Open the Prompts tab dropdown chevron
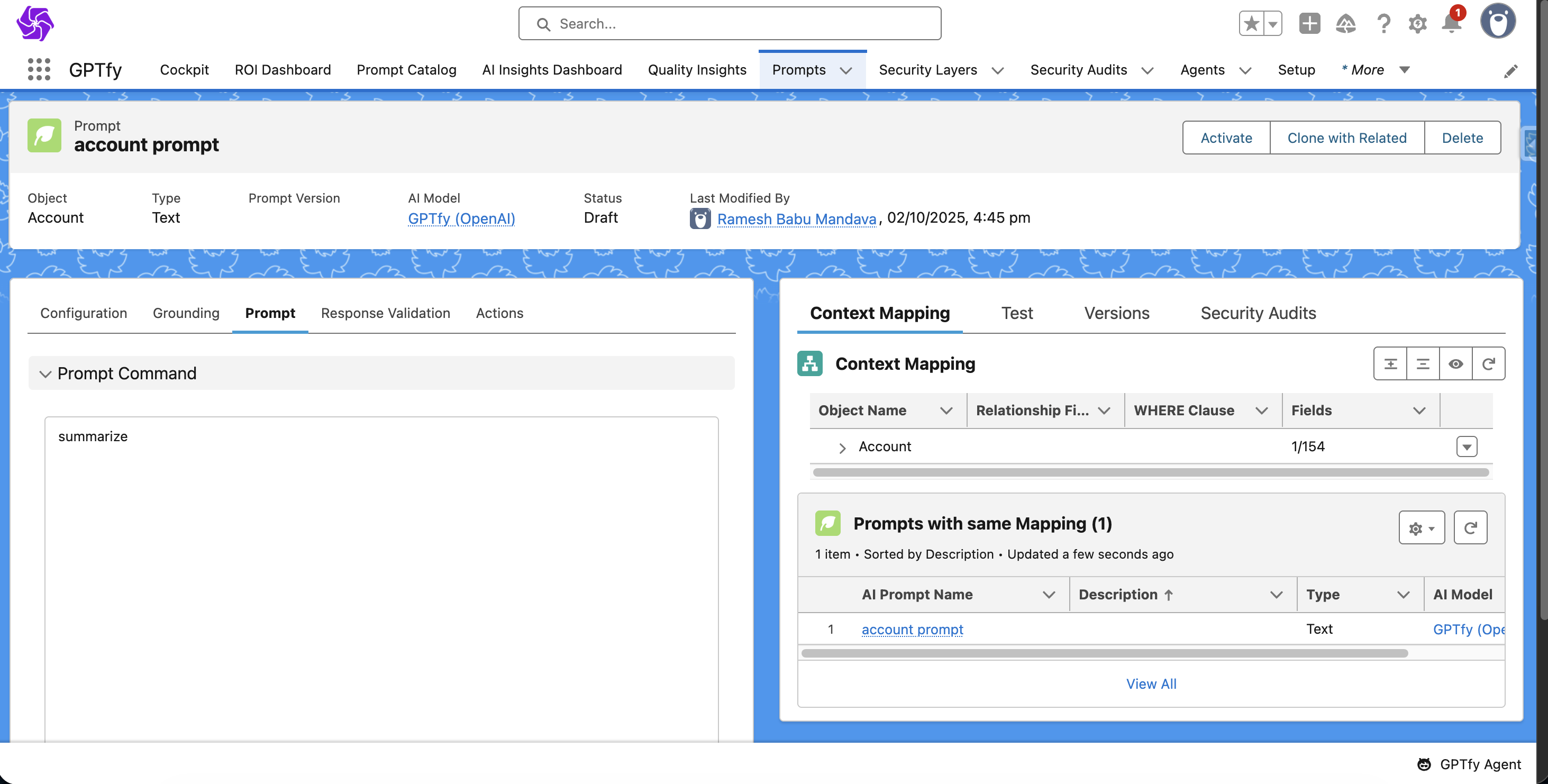1548x784 pixels. point(845,71)
